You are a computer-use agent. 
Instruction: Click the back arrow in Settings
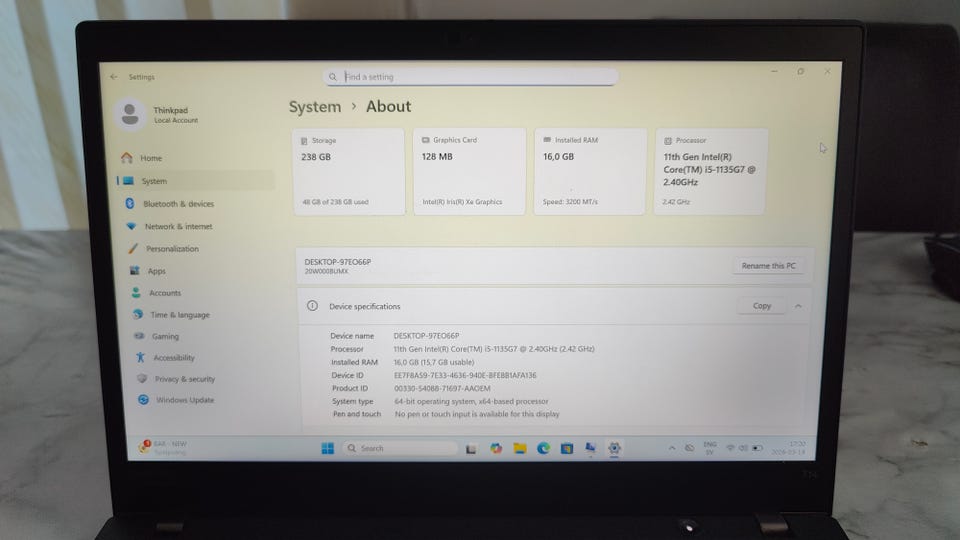[x=114, y=77]
